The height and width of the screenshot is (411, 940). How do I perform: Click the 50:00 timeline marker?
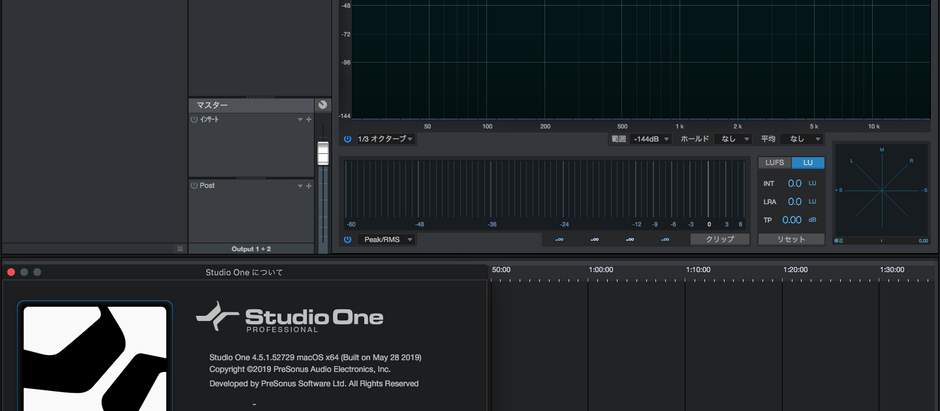click(501, 270)
